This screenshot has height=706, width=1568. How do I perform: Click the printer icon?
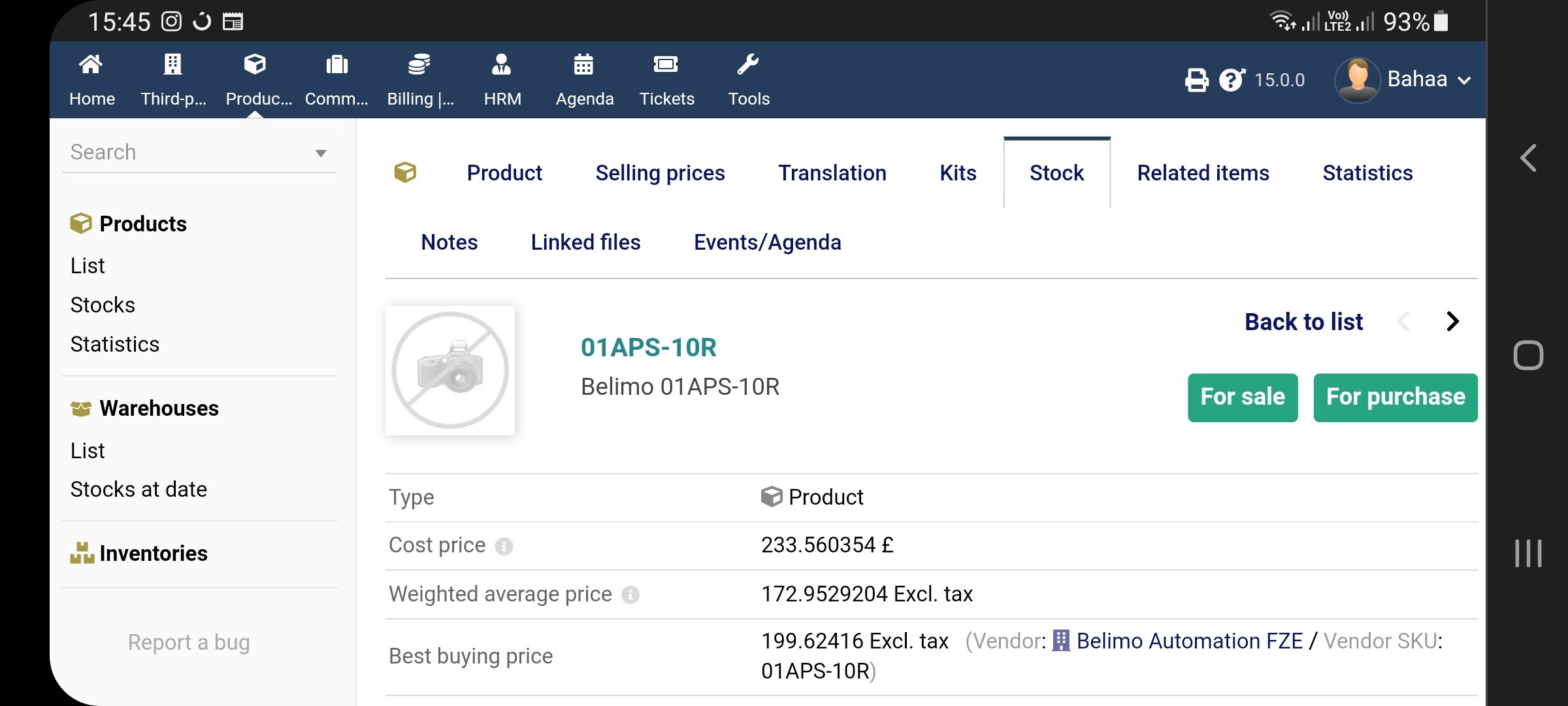point(1197,80)
